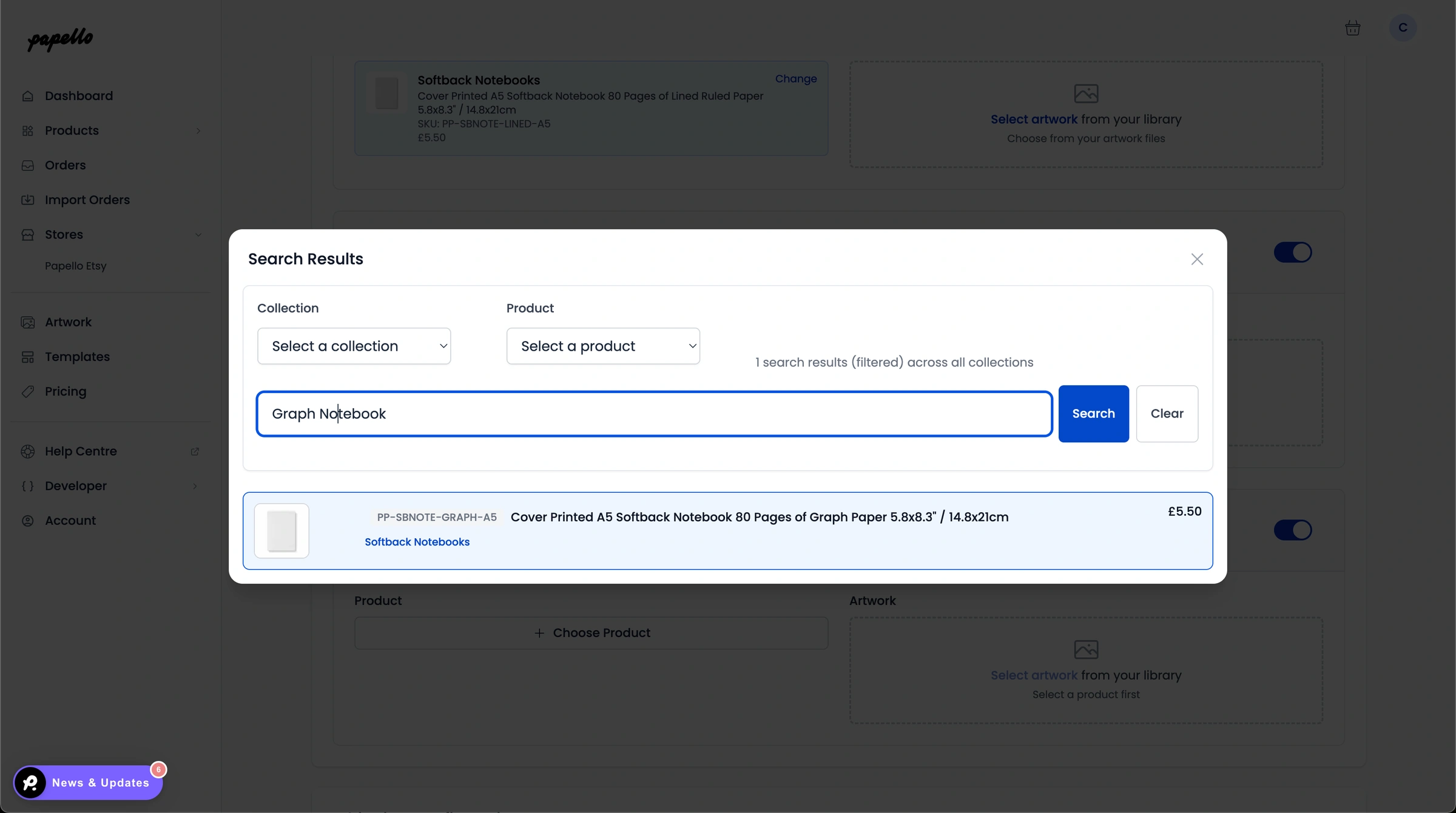Screen dimensions: 1456x813
Task: Click the Account person icon in sidebar
Action: point(28,521)
